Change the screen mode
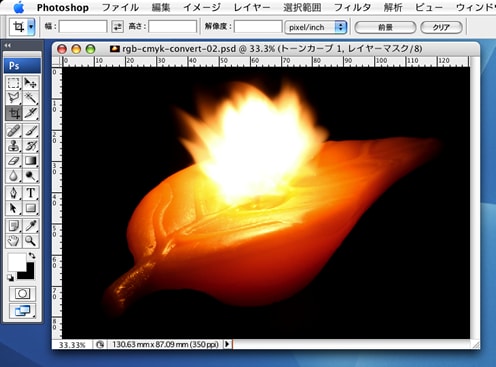The width and height of the screenshot is (496, 367). 22,311
